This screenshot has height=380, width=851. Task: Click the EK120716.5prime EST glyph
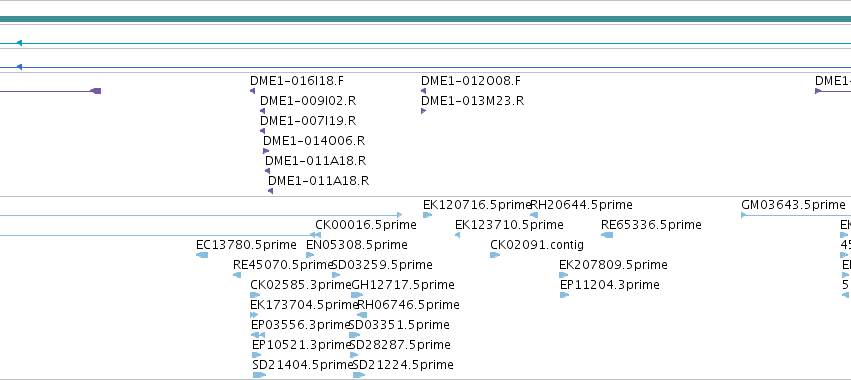point(428,215)
